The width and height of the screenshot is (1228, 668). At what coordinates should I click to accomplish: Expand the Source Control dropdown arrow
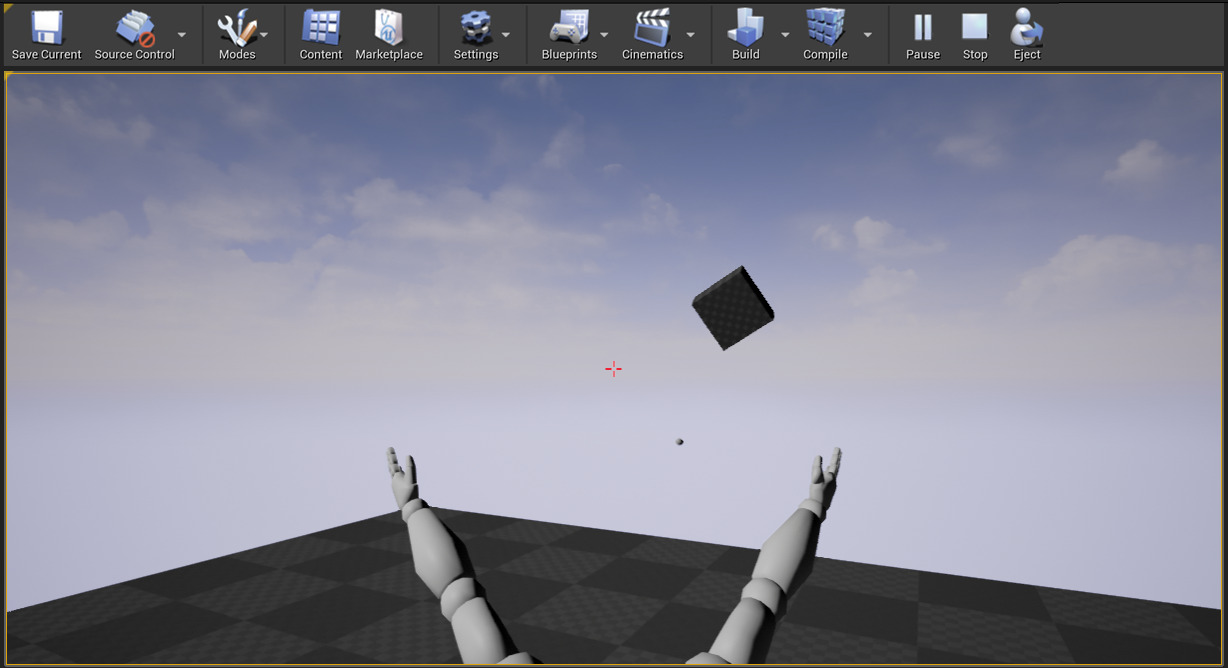[182, 35]
